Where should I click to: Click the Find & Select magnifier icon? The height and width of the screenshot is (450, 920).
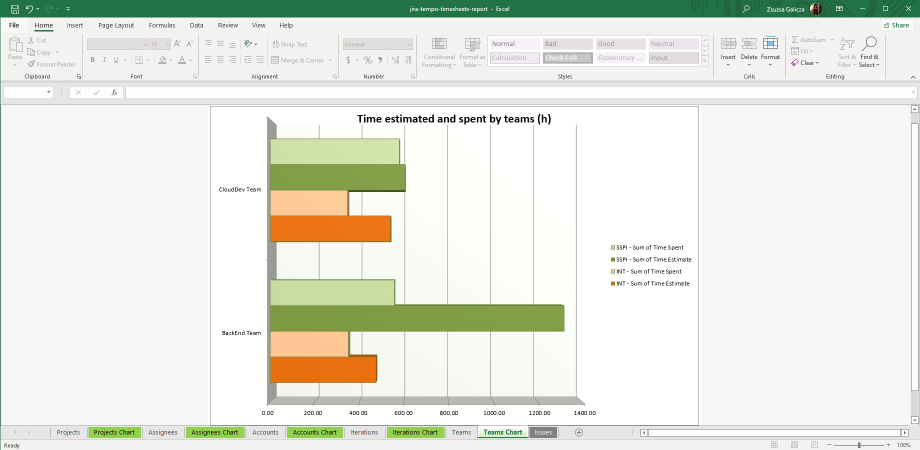[x=869, y=44]
